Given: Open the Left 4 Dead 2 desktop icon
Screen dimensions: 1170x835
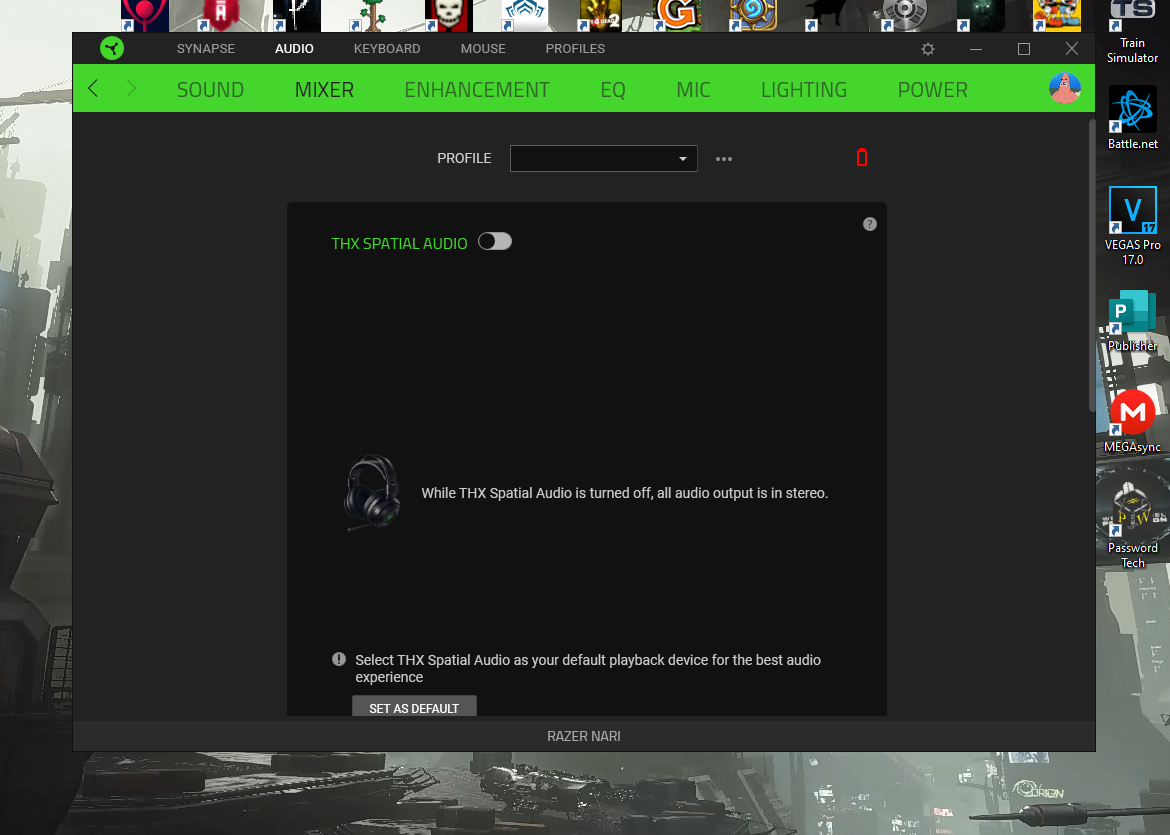Looking at the screenshot, I should (x=601, y=15).
